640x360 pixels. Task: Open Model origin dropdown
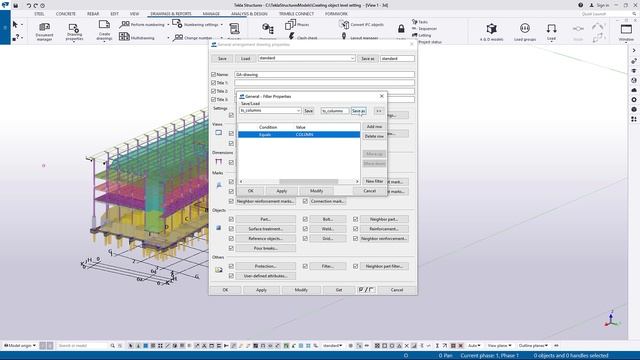pos(20,346)
